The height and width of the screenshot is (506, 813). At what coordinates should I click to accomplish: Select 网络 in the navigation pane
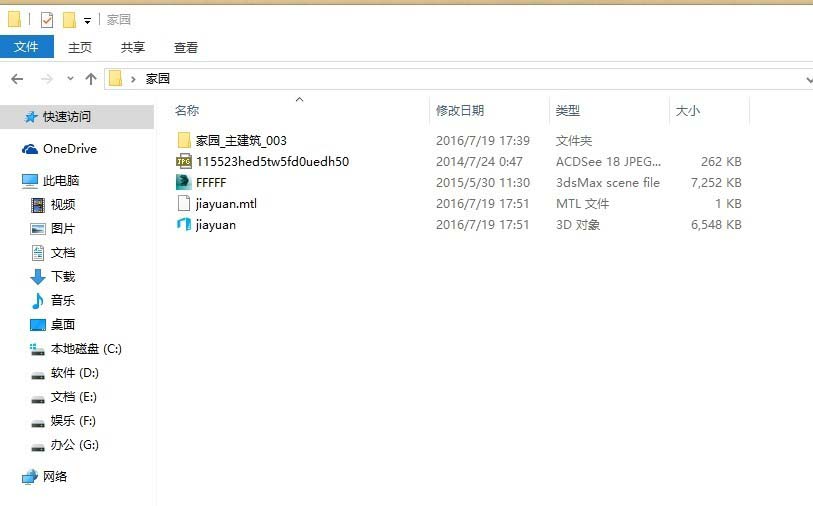coord(55,476)
